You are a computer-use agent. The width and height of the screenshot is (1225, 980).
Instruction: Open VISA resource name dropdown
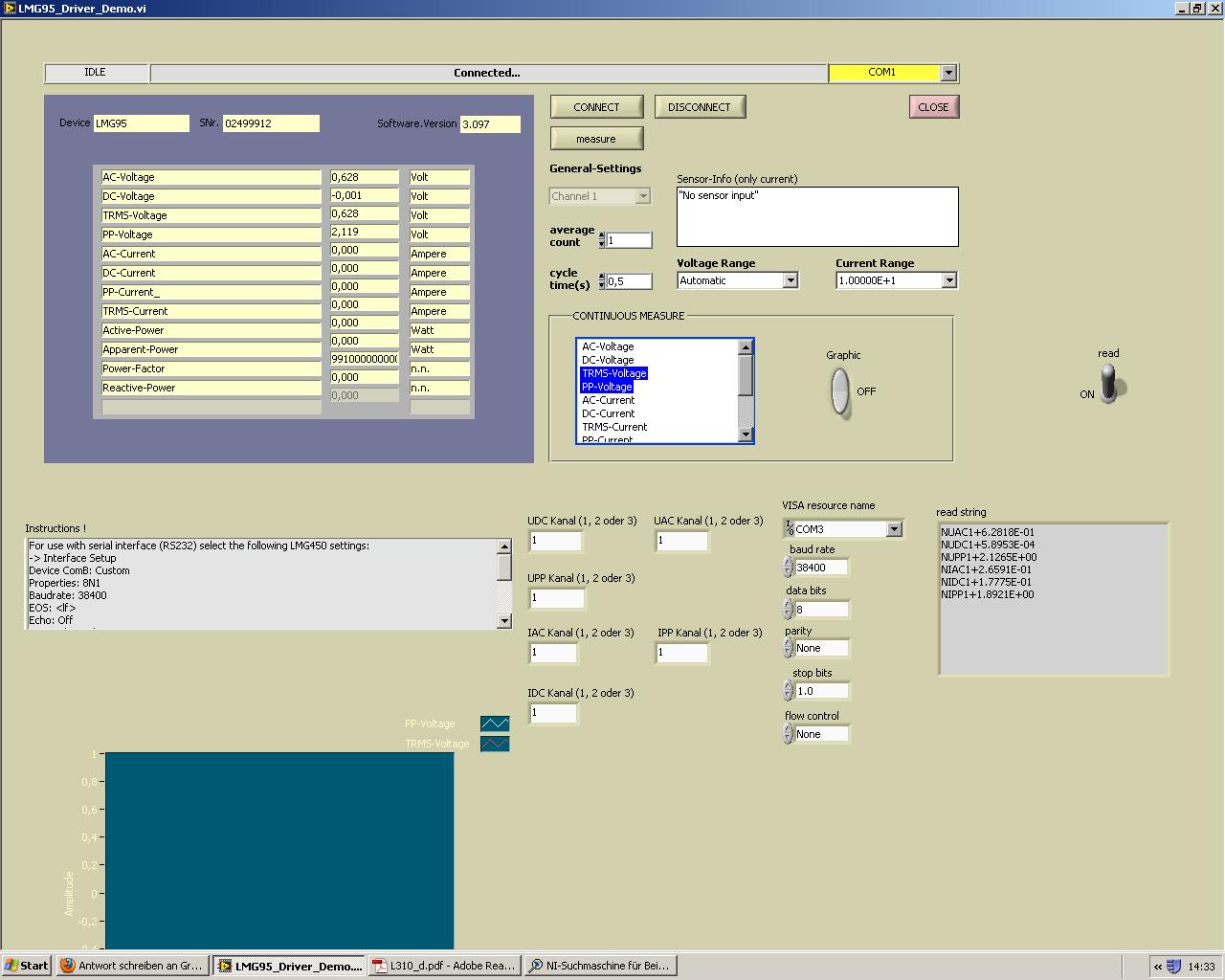pyautogui.click(x=894, y=529)
